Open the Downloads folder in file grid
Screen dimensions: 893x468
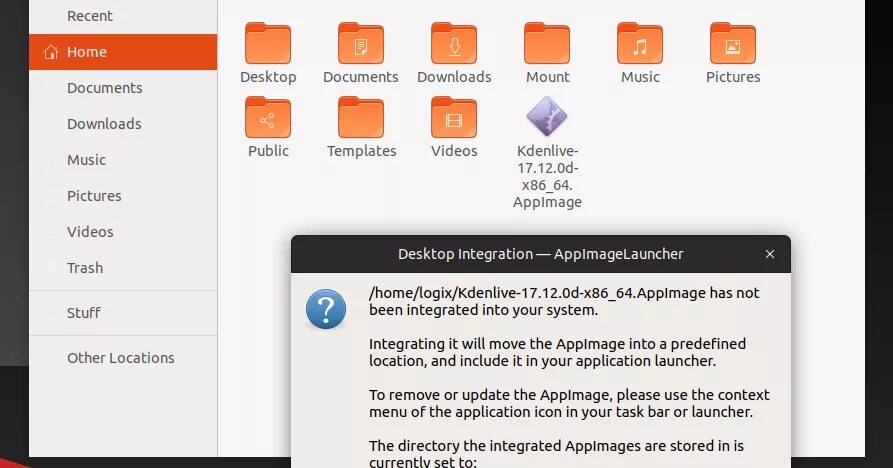tap(454, 43)
